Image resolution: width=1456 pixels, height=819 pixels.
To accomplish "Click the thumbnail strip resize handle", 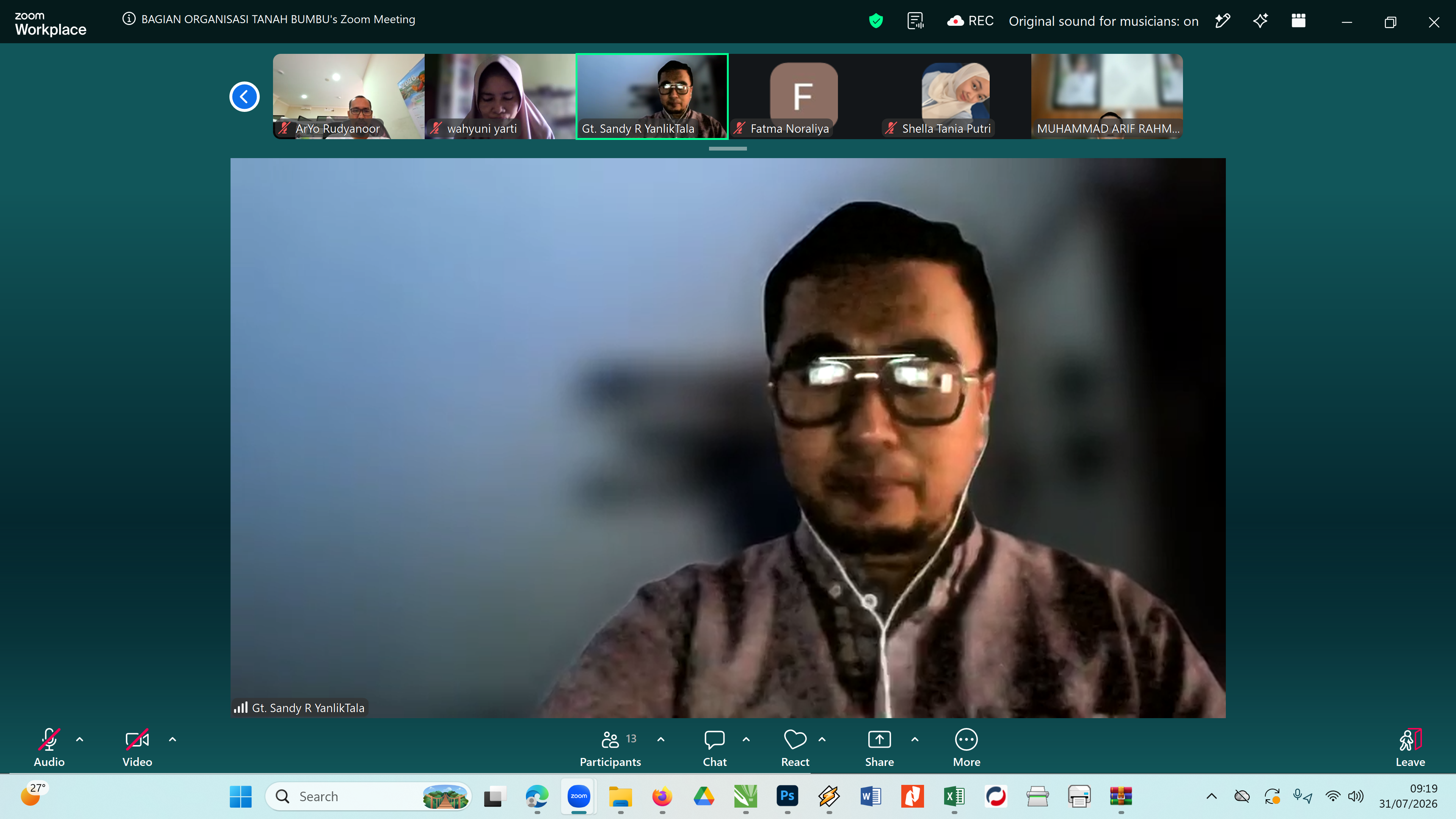I will [728, 149].
